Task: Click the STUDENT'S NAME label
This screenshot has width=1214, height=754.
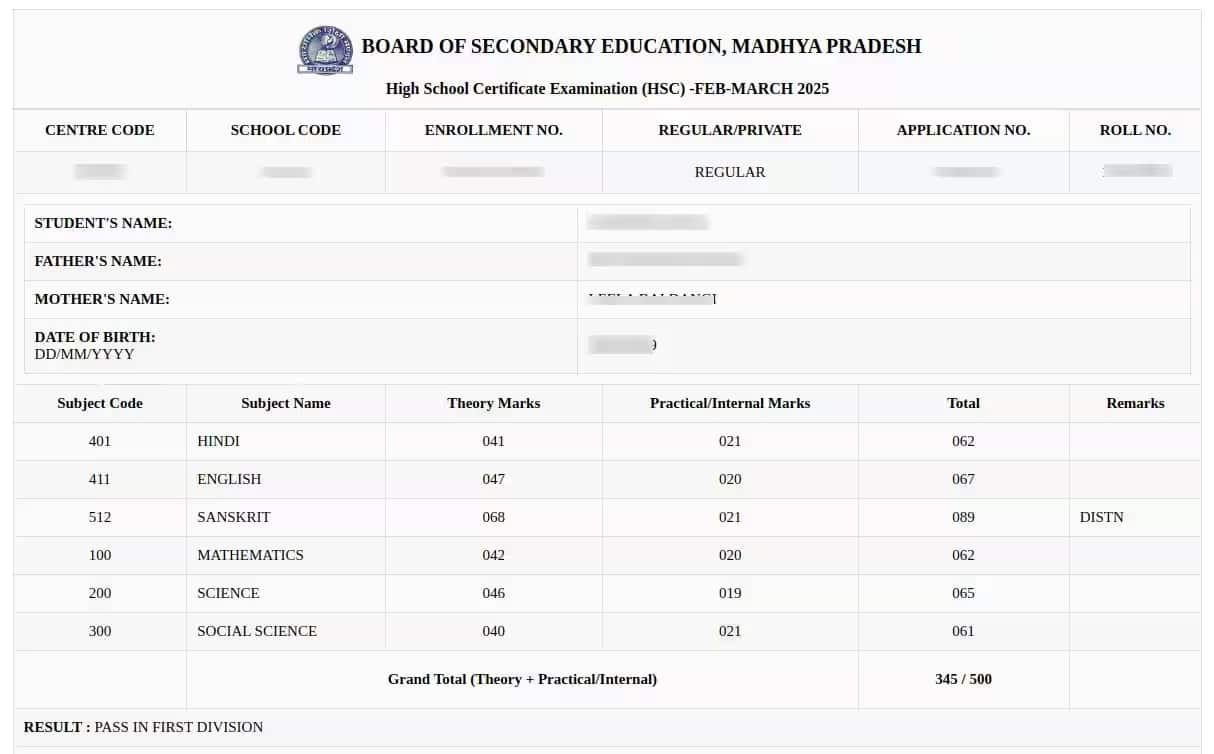Action: (103, 223)
